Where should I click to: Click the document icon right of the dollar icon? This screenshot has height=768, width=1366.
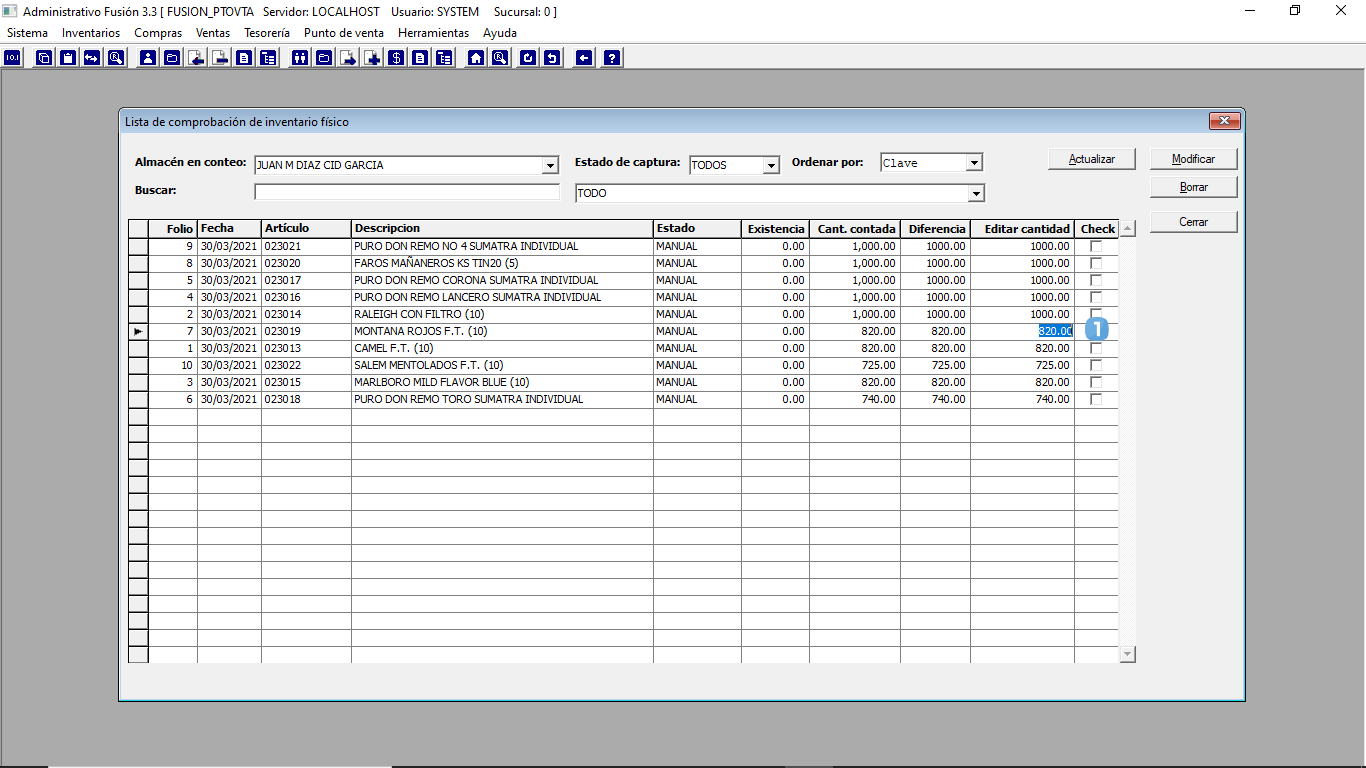click(420, 58)
